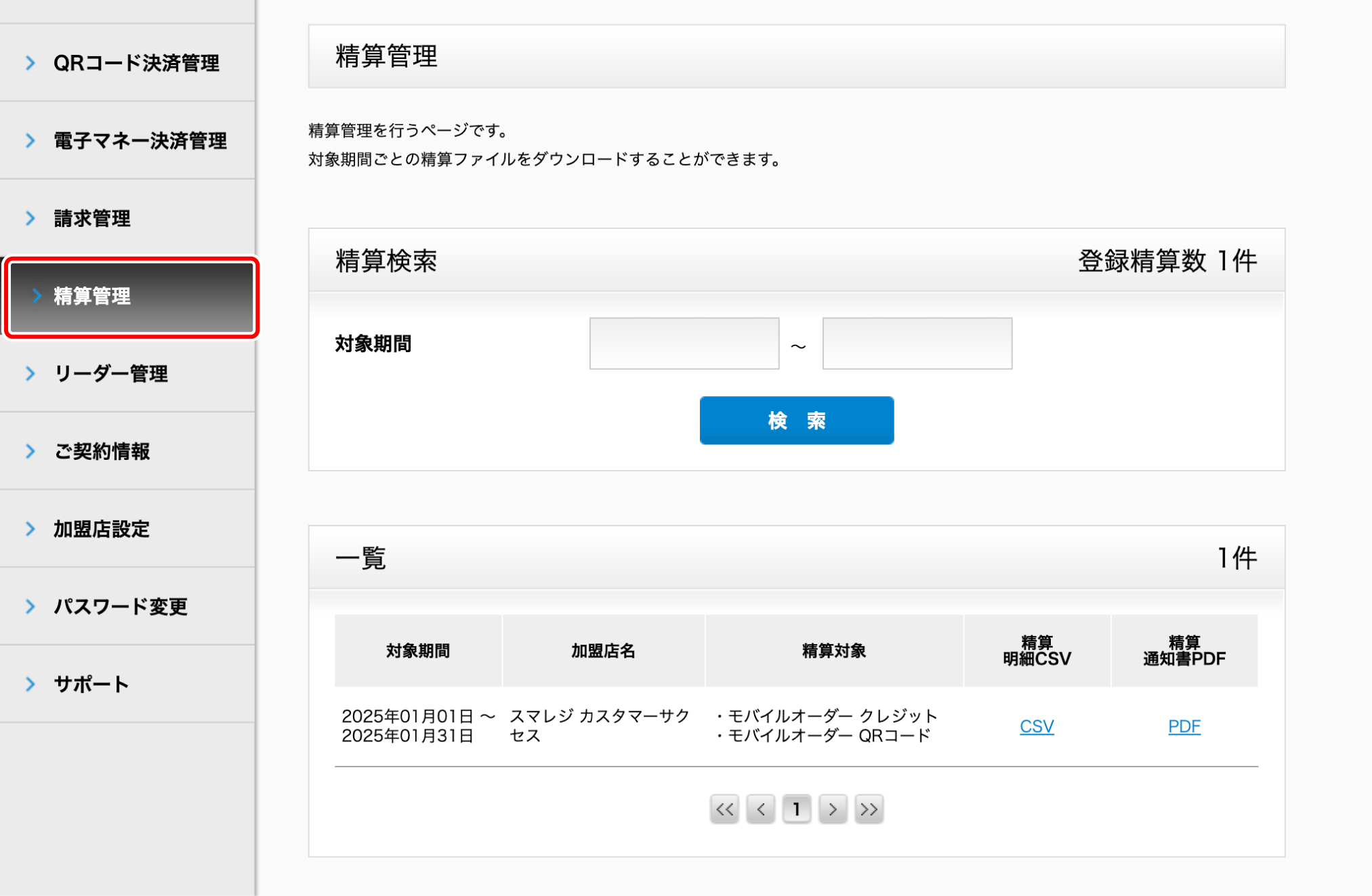1372x896 pixels.
Task: Download the 精算明細 CSV link
Action: 1037,726
